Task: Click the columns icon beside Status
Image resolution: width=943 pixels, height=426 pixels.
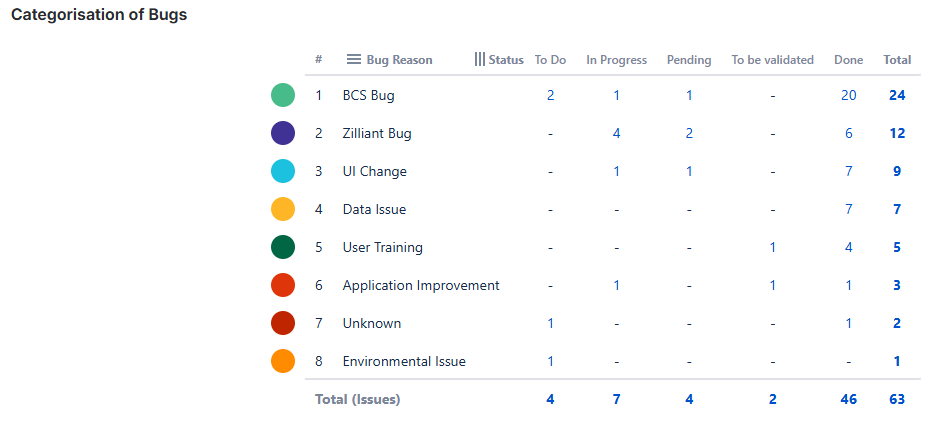Action: pos(479,60)
